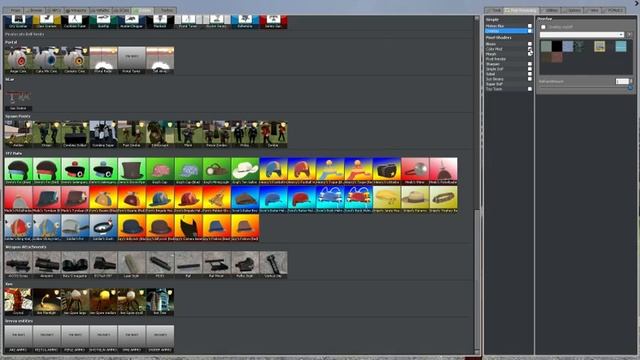
Task: Toggle the Sharpen checkbox
Action: coord(530,64)
